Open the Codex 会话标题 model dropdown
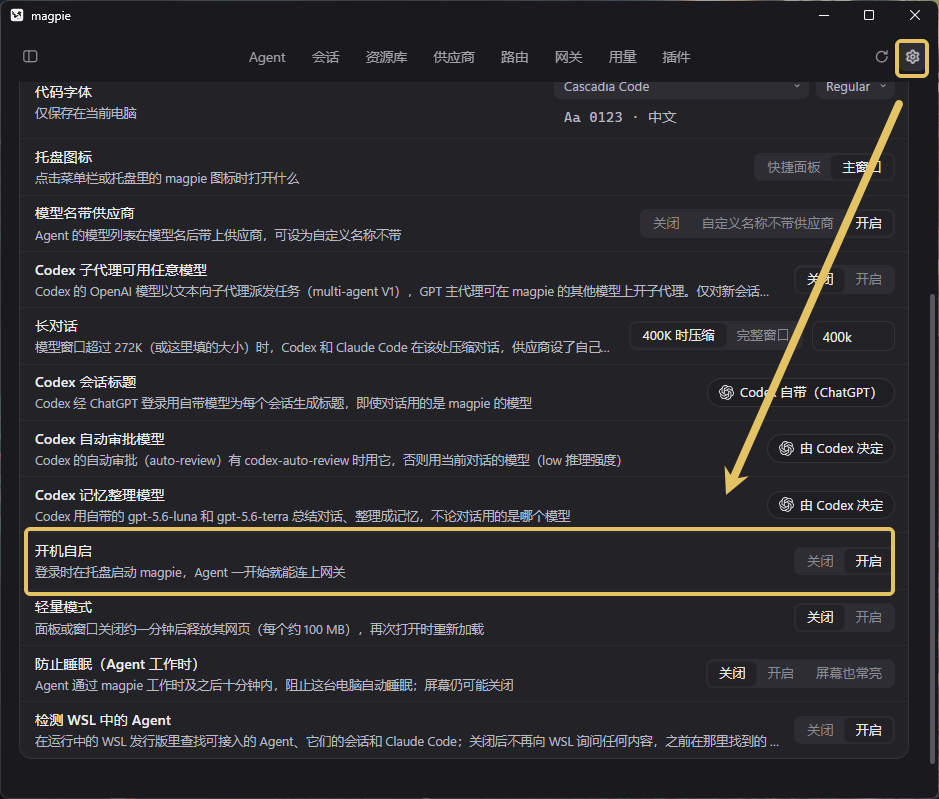Image resolution: width=939 pixels, height=799 pixels. coord(801,393)
